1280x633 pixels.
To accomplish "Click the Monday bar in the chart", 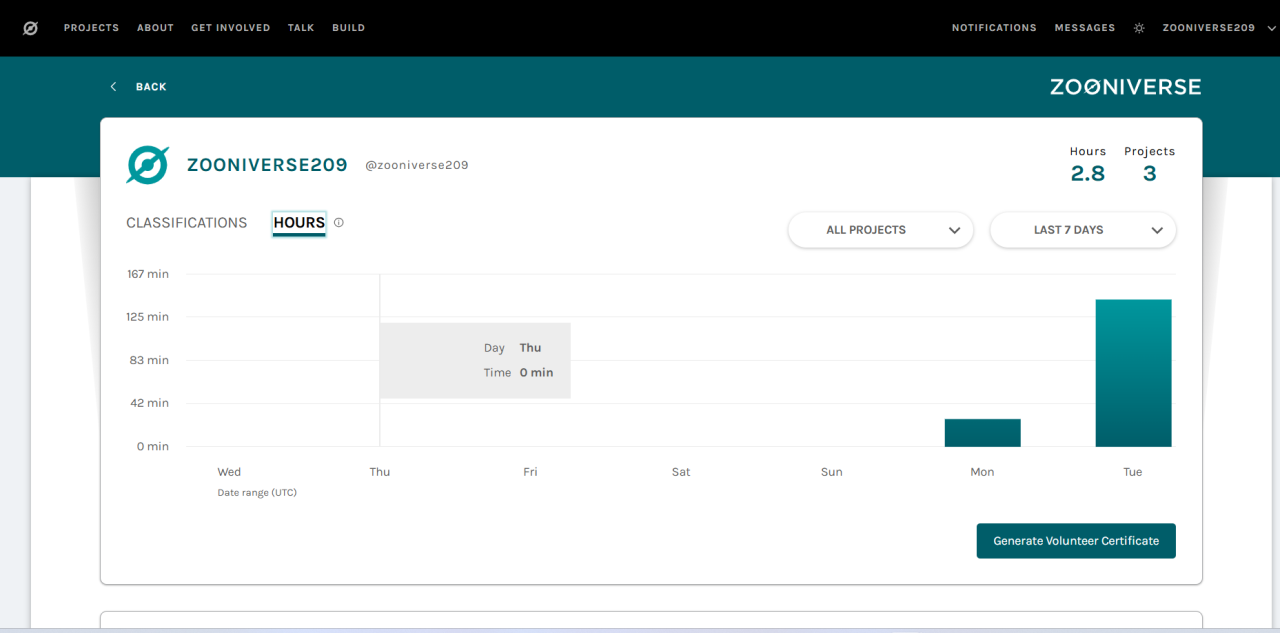I will coord(982,433).
